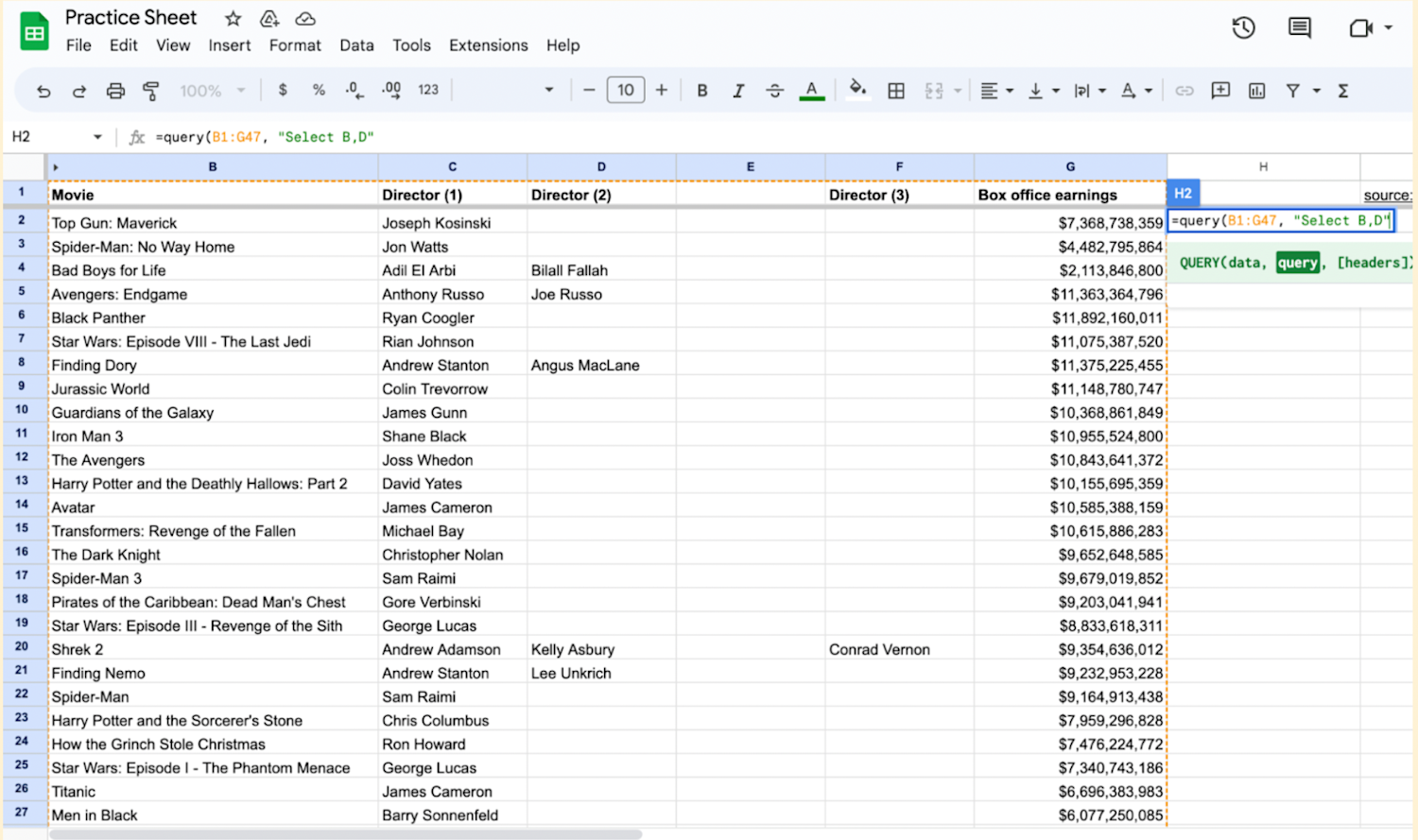Screen dimensions: 1418x840
Task: Open the File menu
Action: tap(78, 45)
